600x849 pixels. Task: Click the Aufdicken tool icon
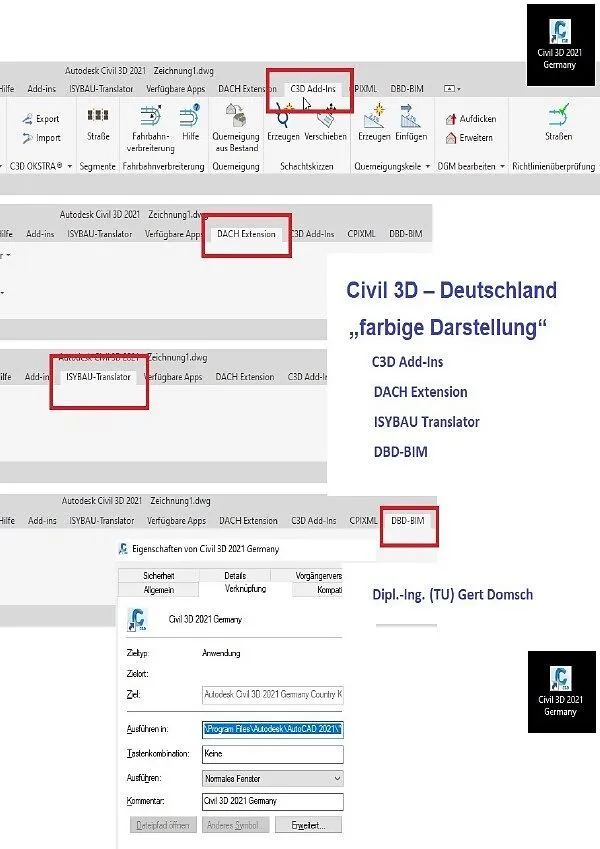(x=451, y=118)
